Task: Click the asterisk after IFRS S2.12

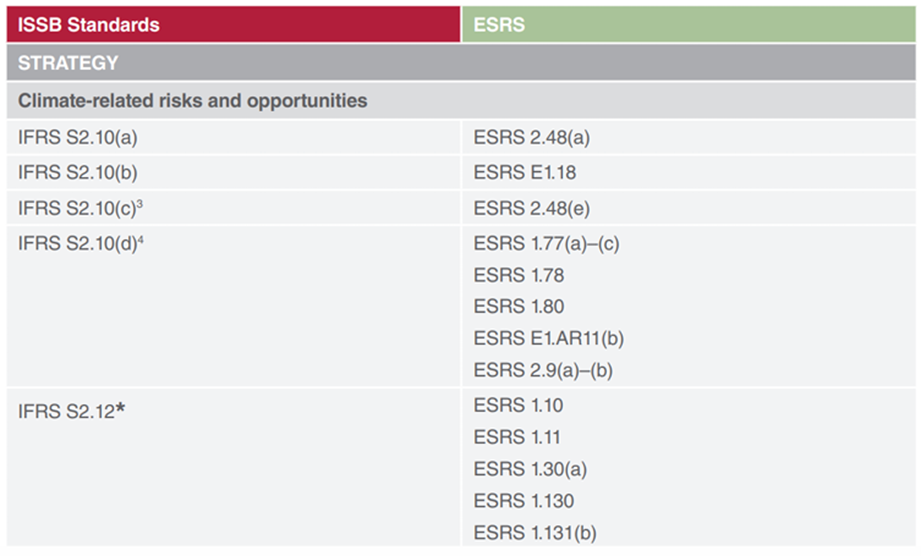Action: [121, 407]
